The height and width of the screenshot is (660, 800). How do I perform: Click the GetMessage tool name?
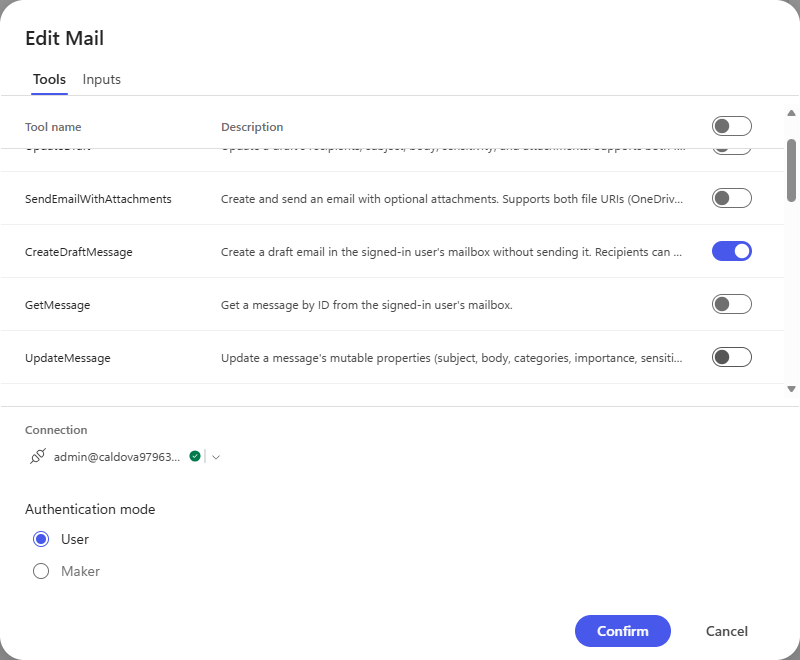tap(58, 305)
